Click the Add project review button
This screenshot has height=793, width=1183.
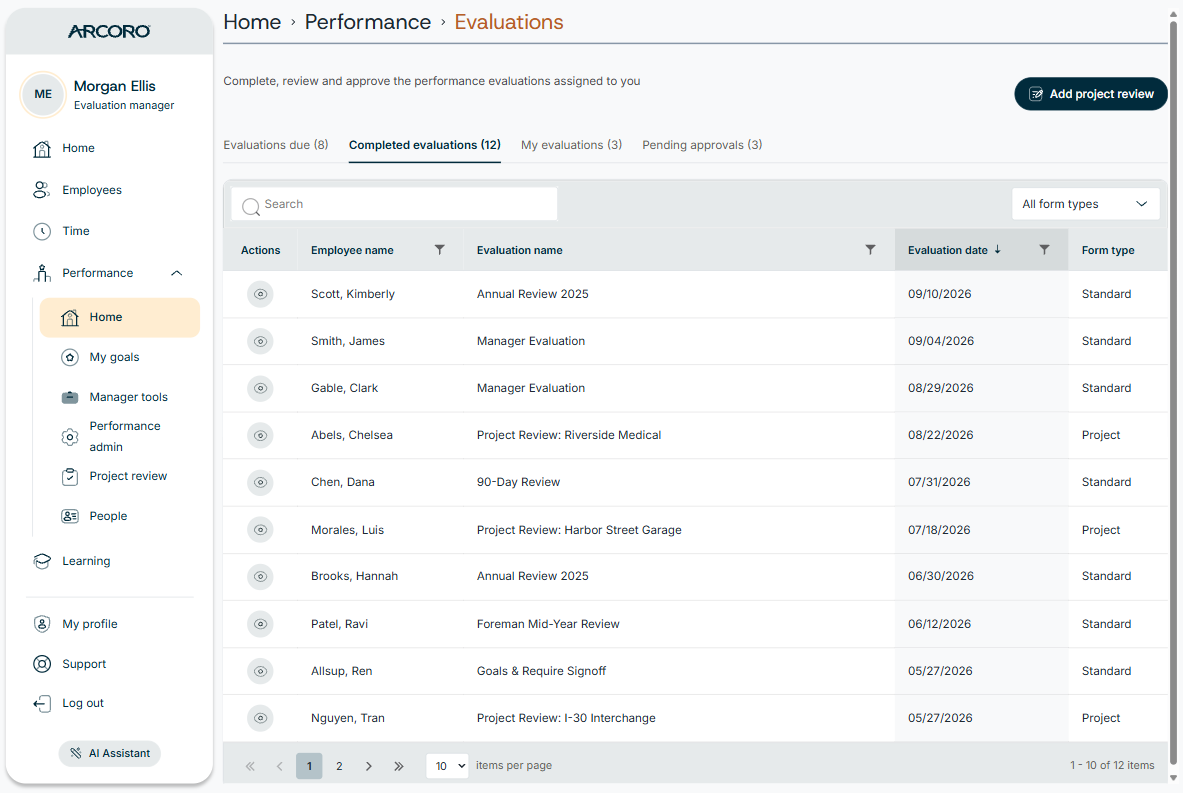pos(1090,94)
